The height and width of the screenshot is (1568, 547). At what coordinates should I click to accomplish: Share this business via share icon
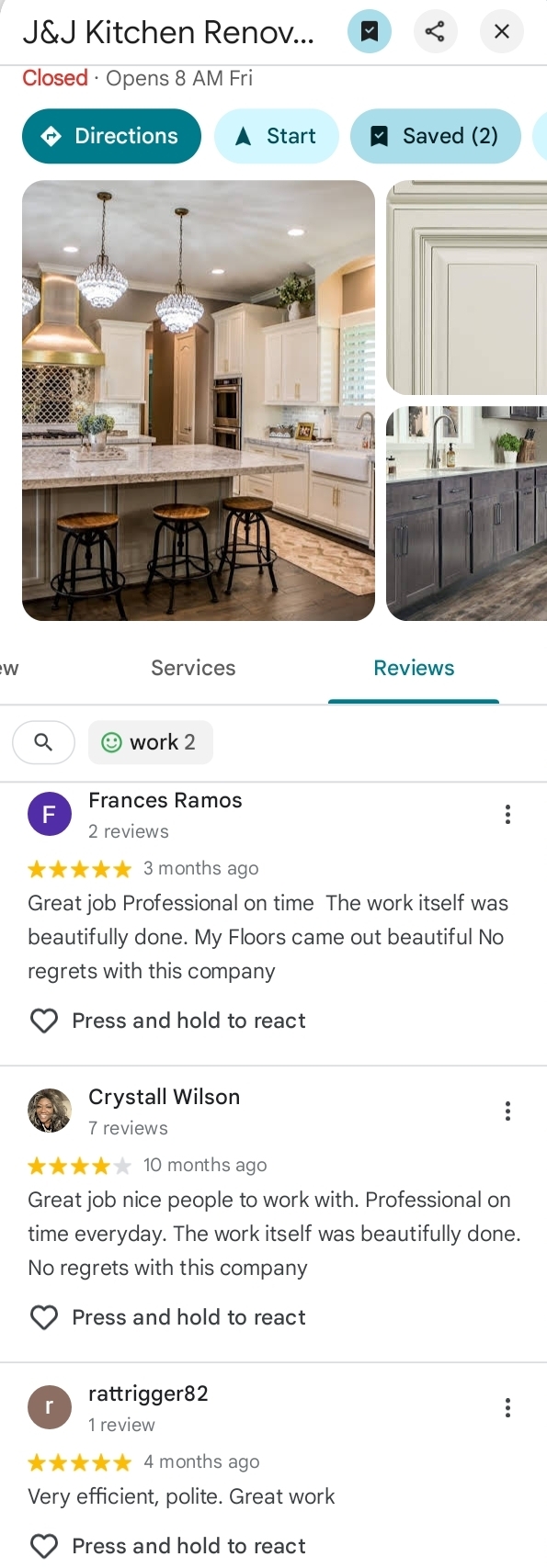click(x=435, y=32)
